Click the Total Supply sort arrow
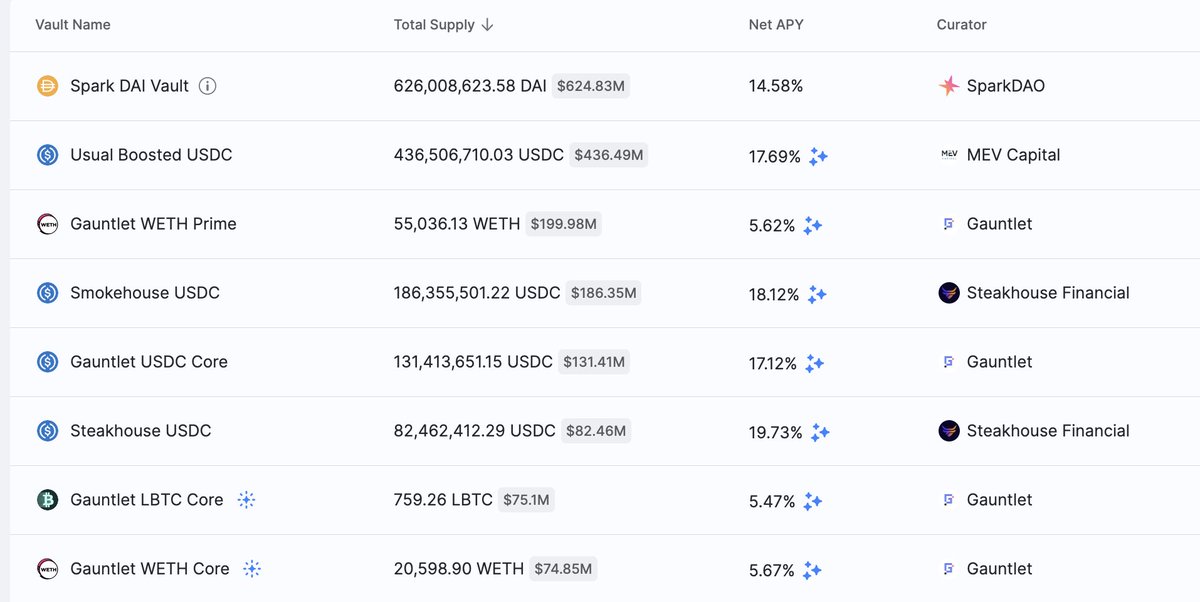This screenshot has height=602, width=1200. coord(487,25)
